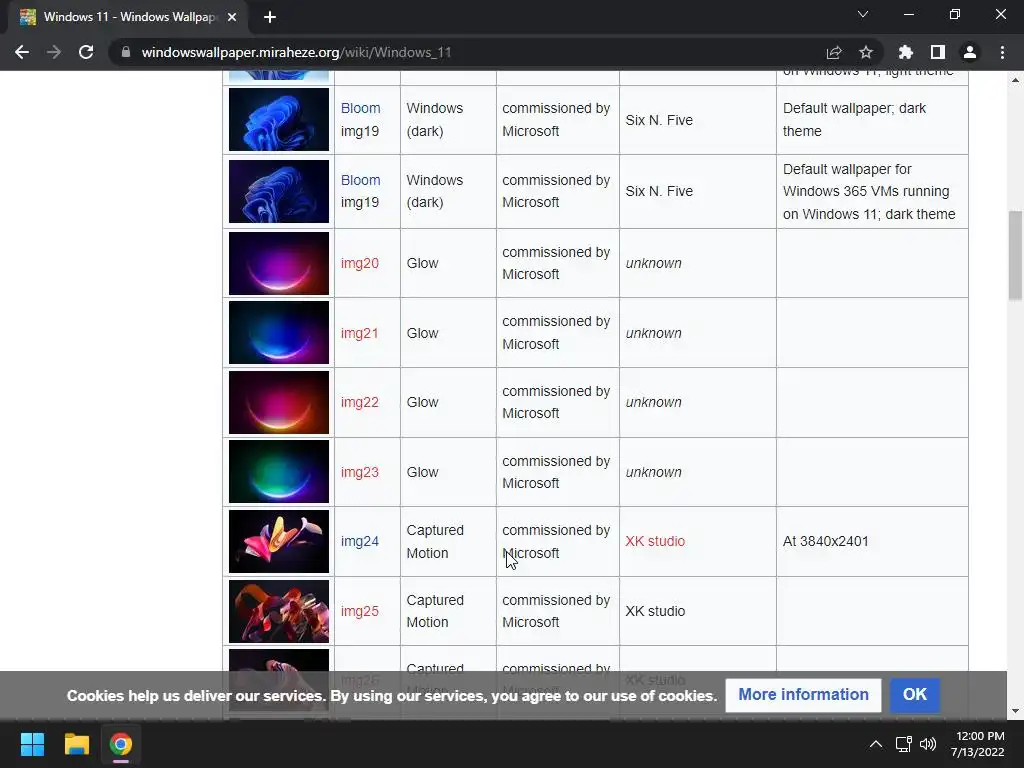Screen dimensions: 1024x768
Task: View site info via the lock icon
Action: (x=126, y=52)
